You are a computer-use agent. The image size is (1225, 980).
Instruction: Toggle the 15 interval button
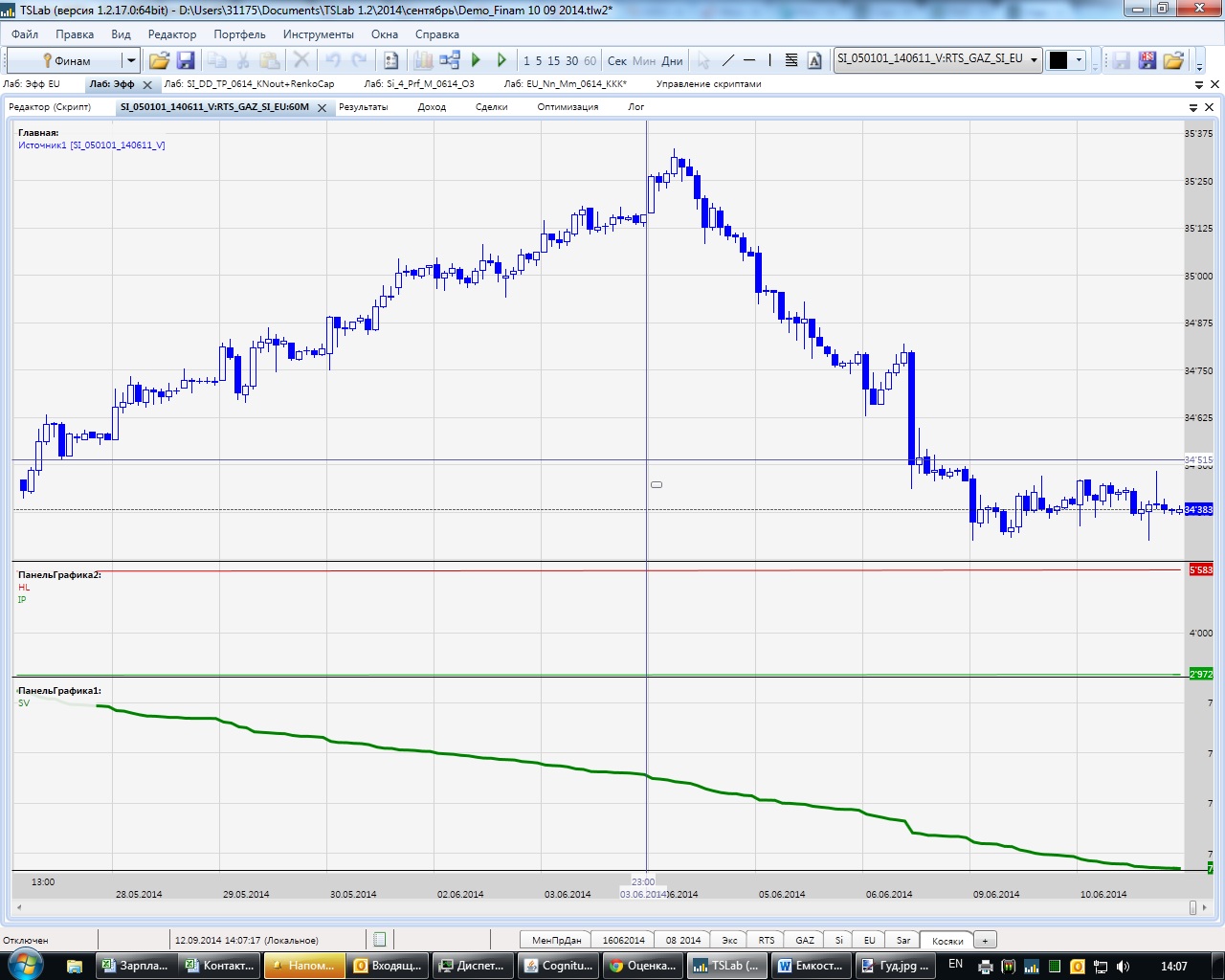[553, 60]
